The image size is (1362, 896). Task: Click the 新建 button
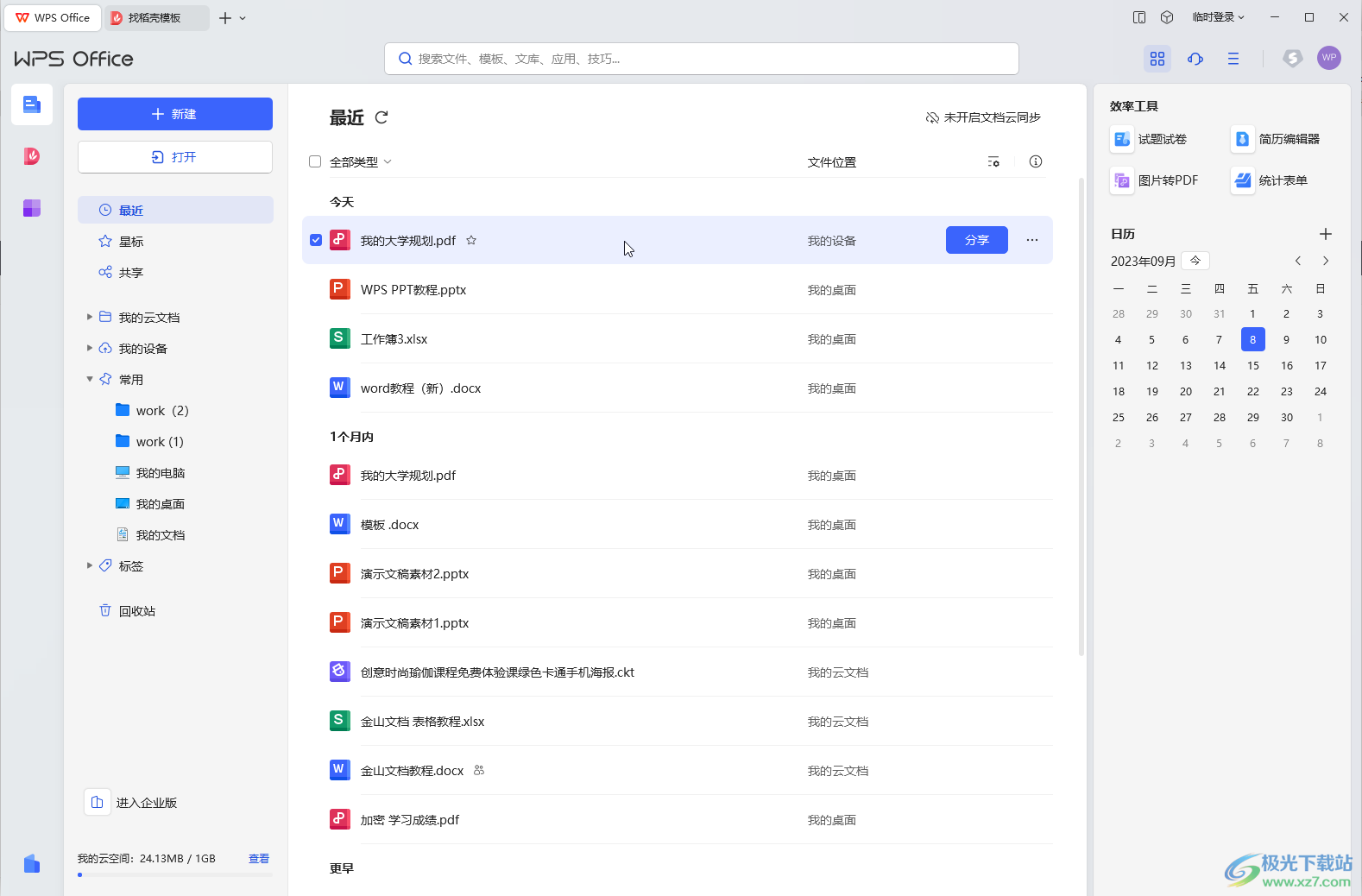tap(175, 114)
